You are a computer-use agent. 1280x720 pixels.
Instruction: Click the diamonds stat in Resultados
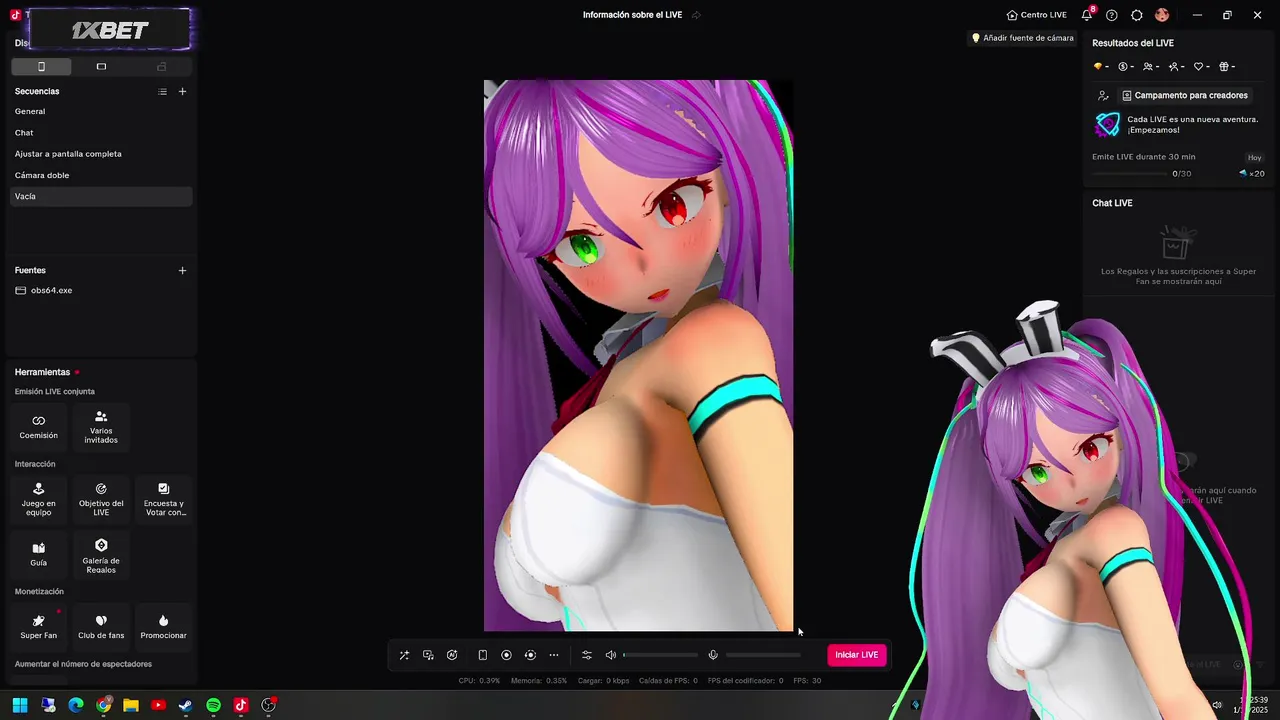(x=1101, y=67)
